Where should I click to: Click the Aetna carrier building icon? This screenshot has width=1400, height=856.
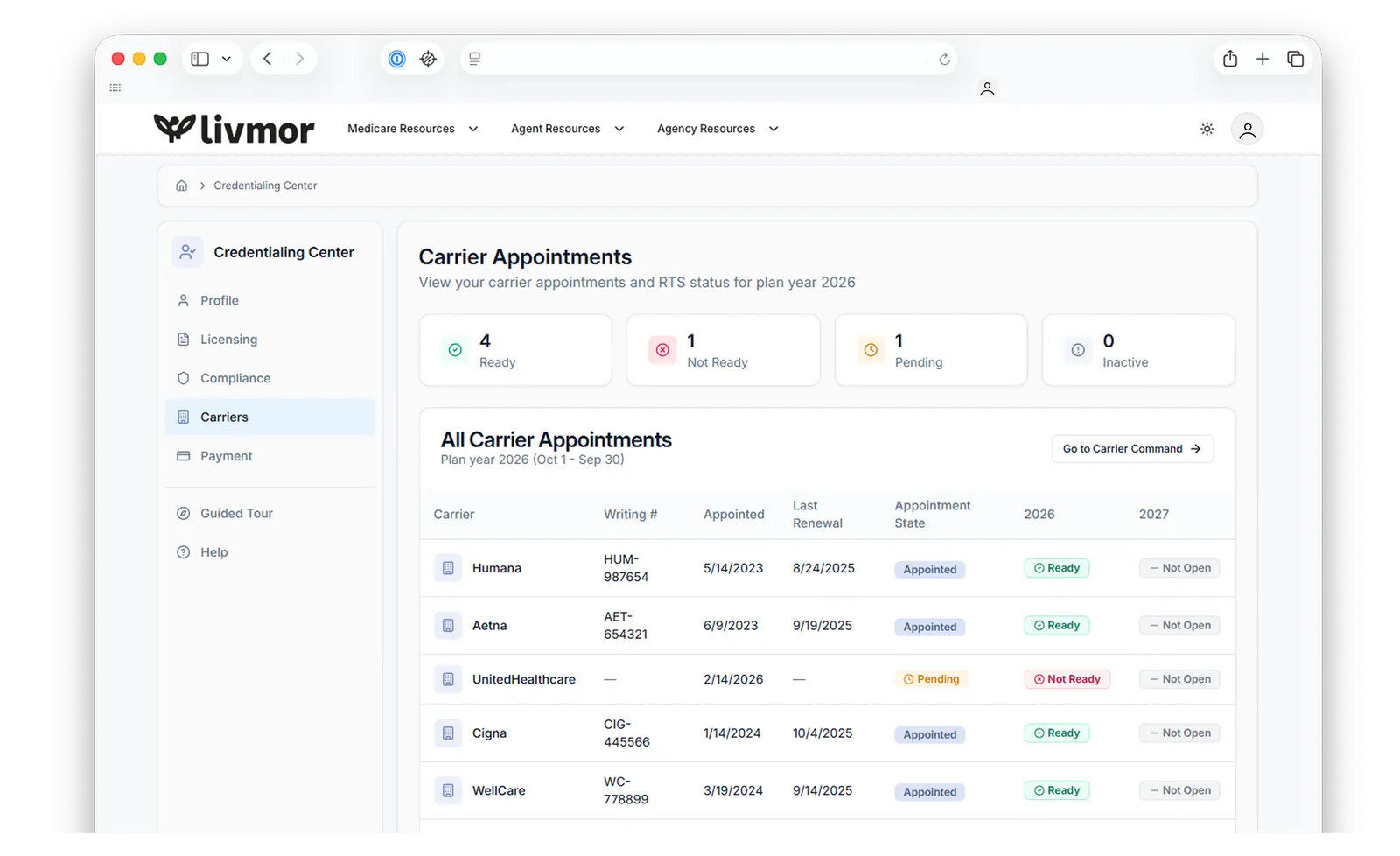point(448,626)
